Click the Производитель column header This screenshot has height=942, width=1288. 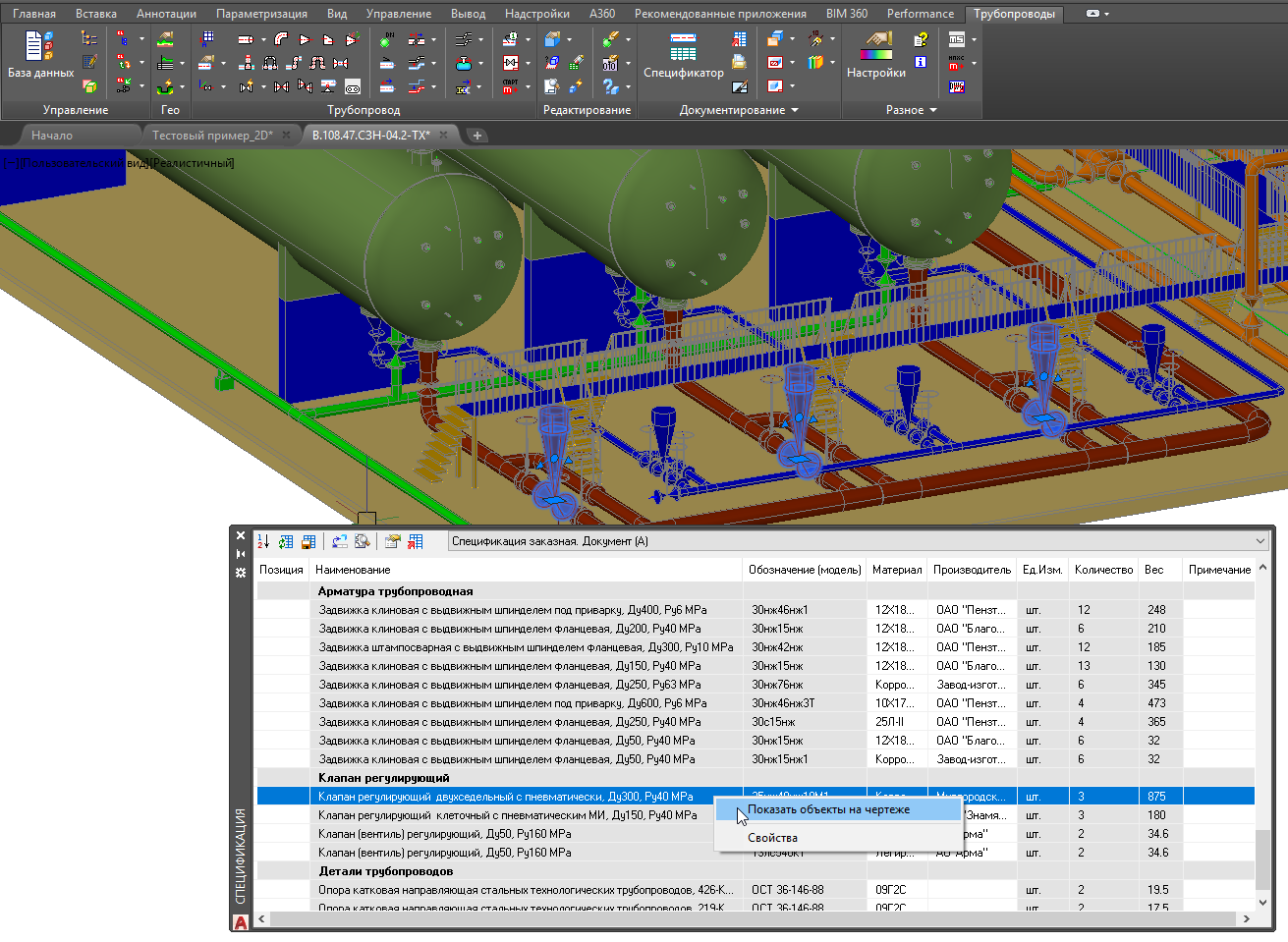(973, 570)
